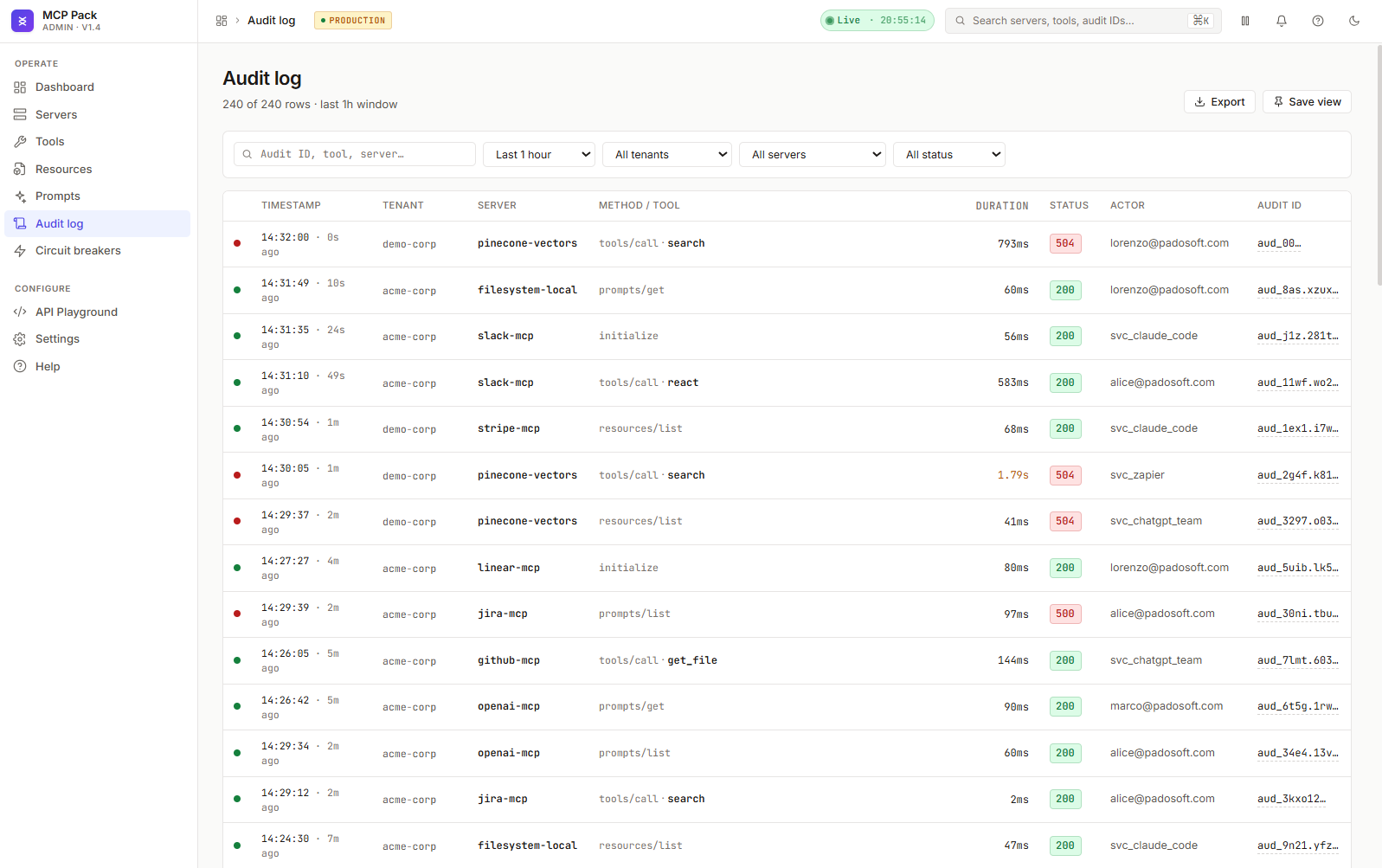Click the 500 status badge for jira-mcp
This screenshot has height=868, width=1382.
1065,614
